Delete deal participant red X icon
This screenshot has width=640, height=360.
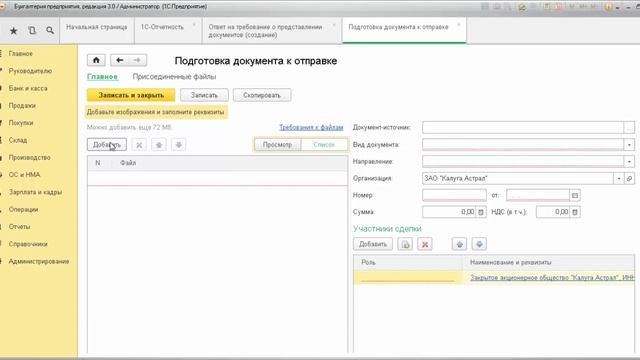(425, 244)
